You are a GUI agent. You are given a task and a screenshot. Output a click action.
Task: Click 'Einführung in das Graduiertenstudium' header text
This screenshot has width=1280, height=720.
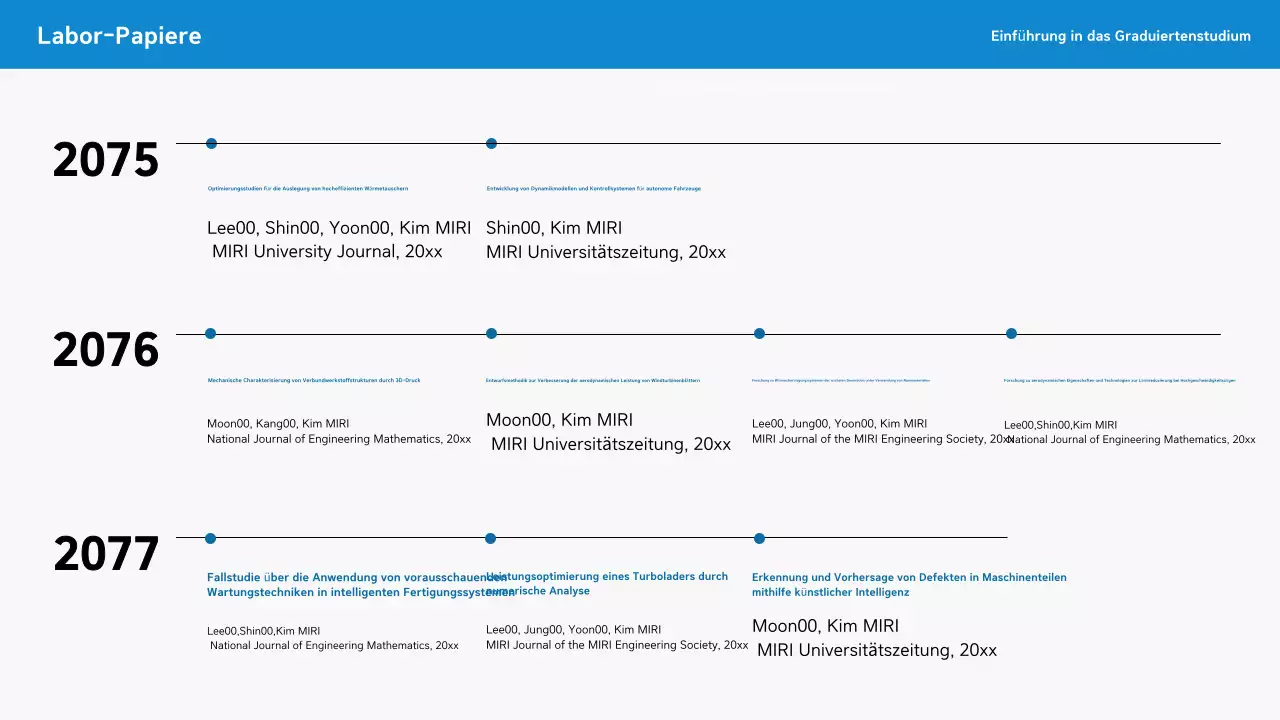click(x=1120, y=36)
